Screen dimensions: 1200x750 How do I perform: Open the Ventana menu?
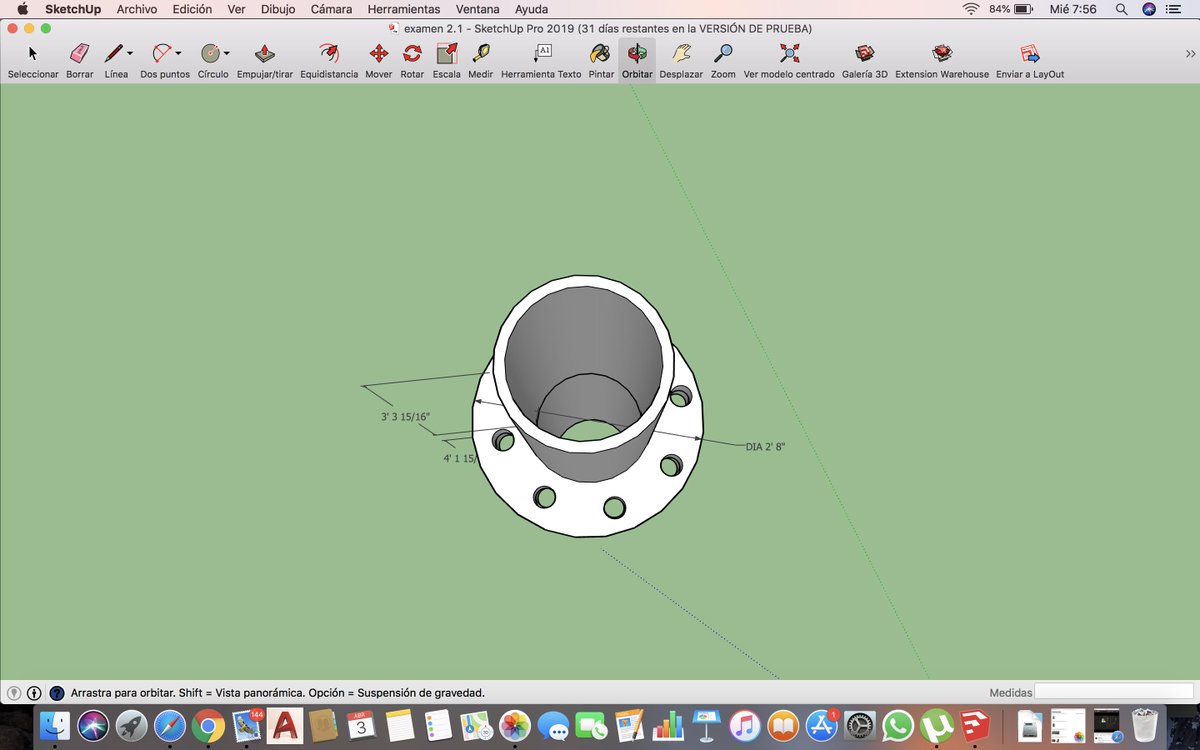478,9
